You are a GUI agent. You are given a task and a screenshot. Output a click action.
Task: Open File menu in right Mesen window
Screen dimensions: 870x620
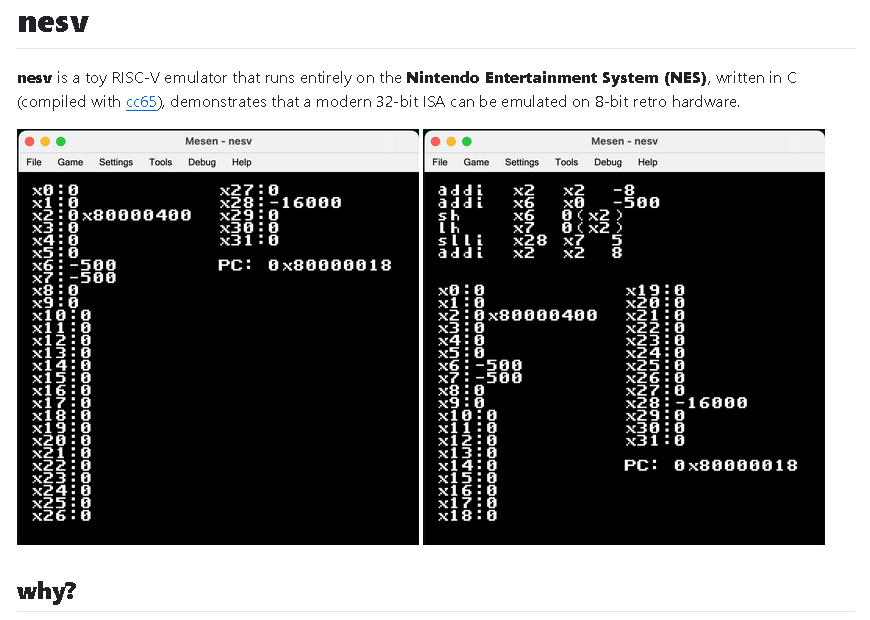[440, 162]
